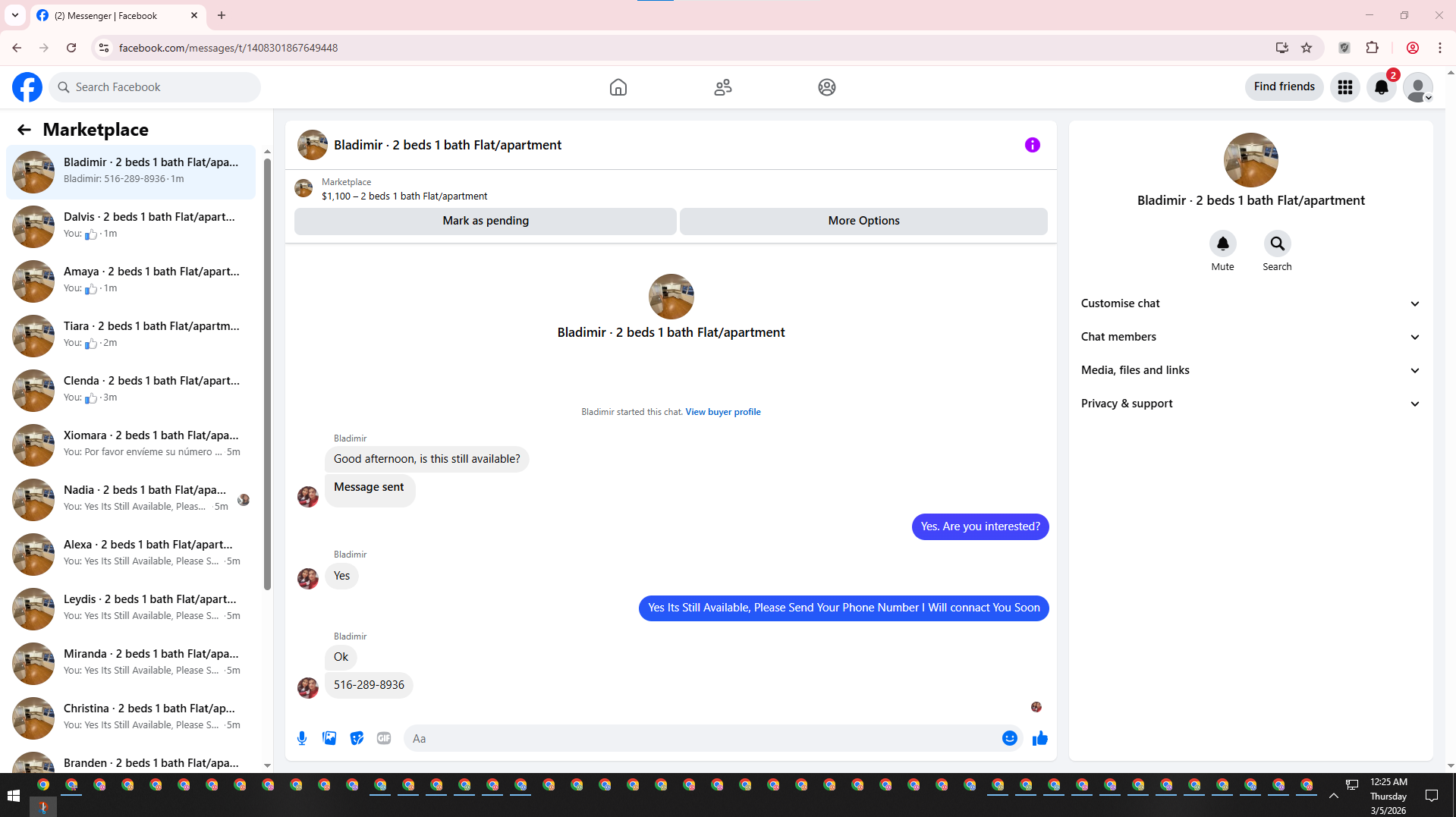Open the notifications bell
Viewport: 1456px width, 817px height.
tap(1382, 87)
